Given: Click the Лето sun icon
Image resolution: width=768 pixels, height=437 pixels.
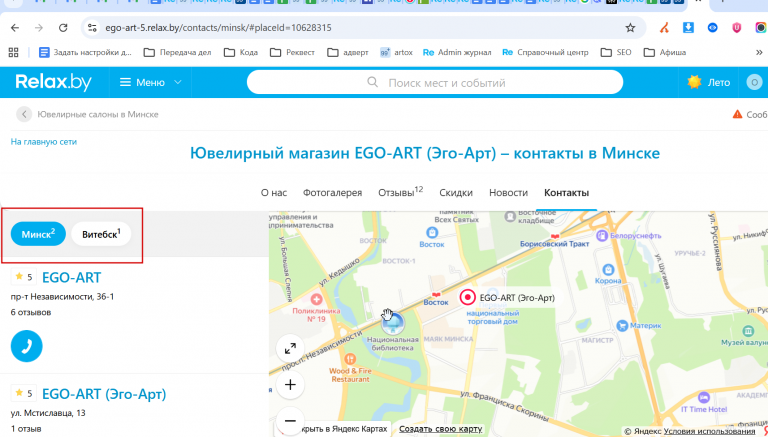Looking at the screenshot, I should (694, 82).
